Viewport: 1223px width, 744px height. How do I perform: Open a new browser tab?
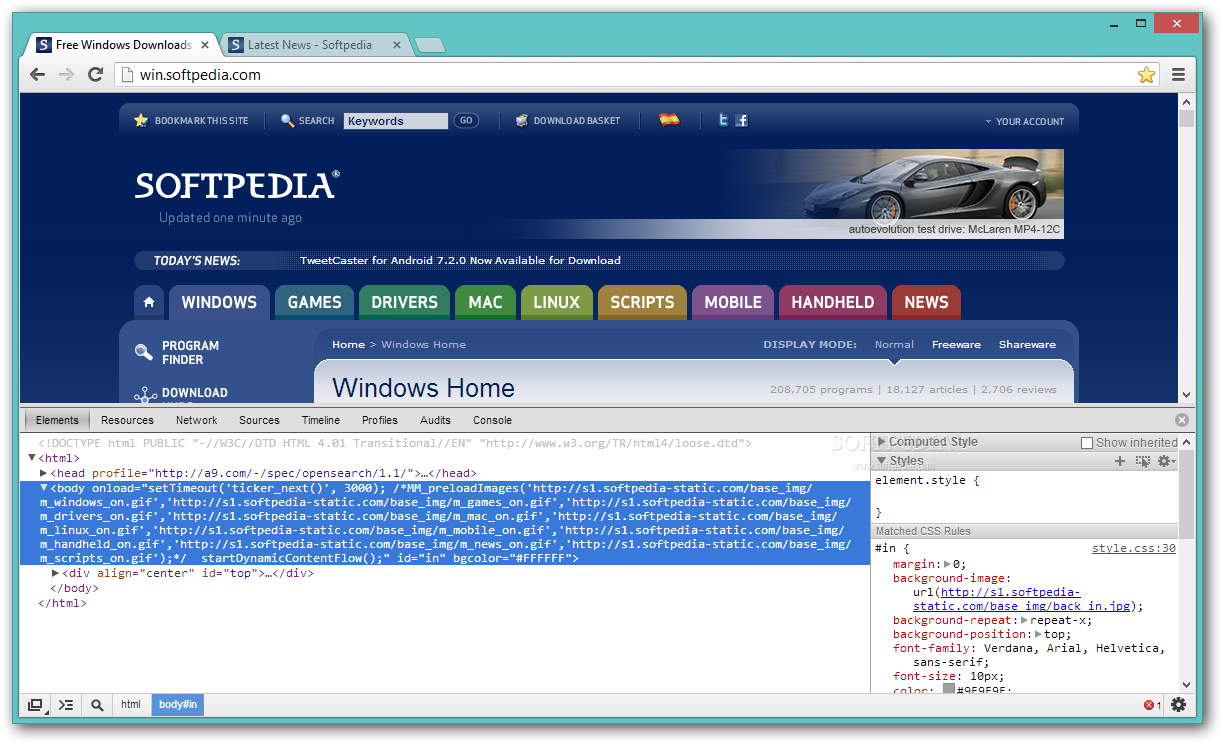[x=429, y=45]
